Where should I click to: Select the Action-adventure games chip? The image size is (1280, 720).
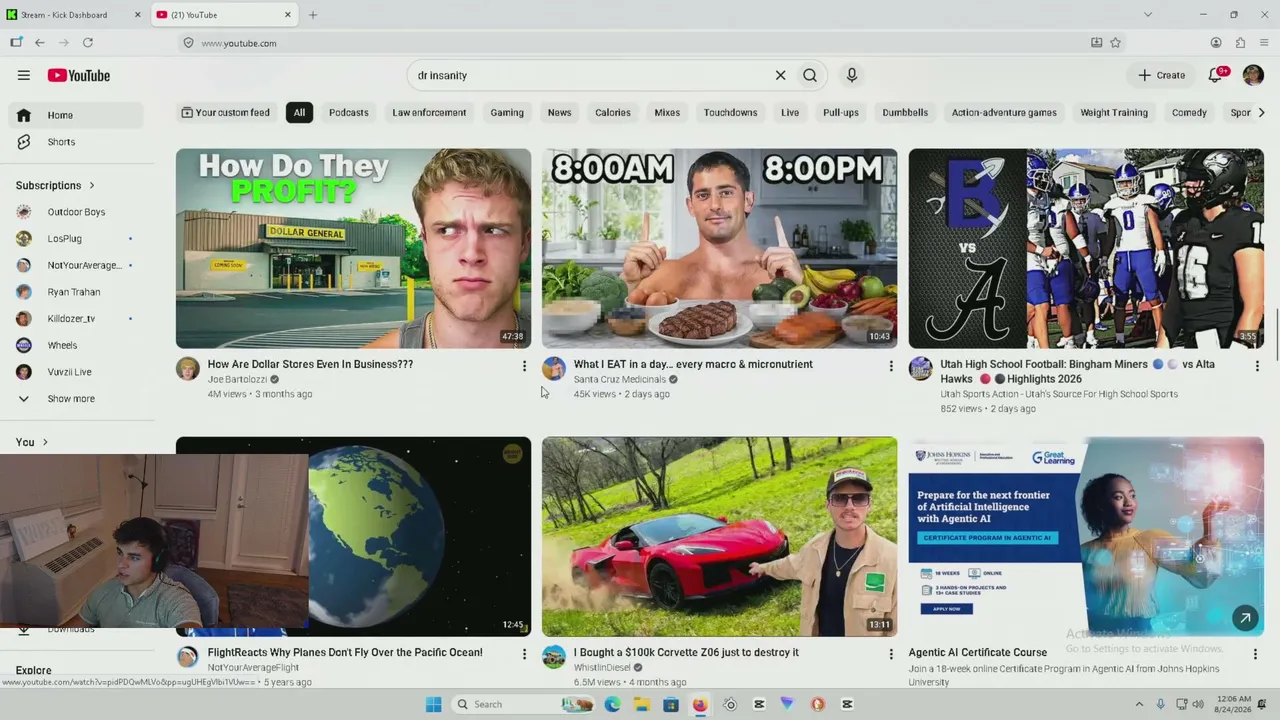coord(1004,113)
